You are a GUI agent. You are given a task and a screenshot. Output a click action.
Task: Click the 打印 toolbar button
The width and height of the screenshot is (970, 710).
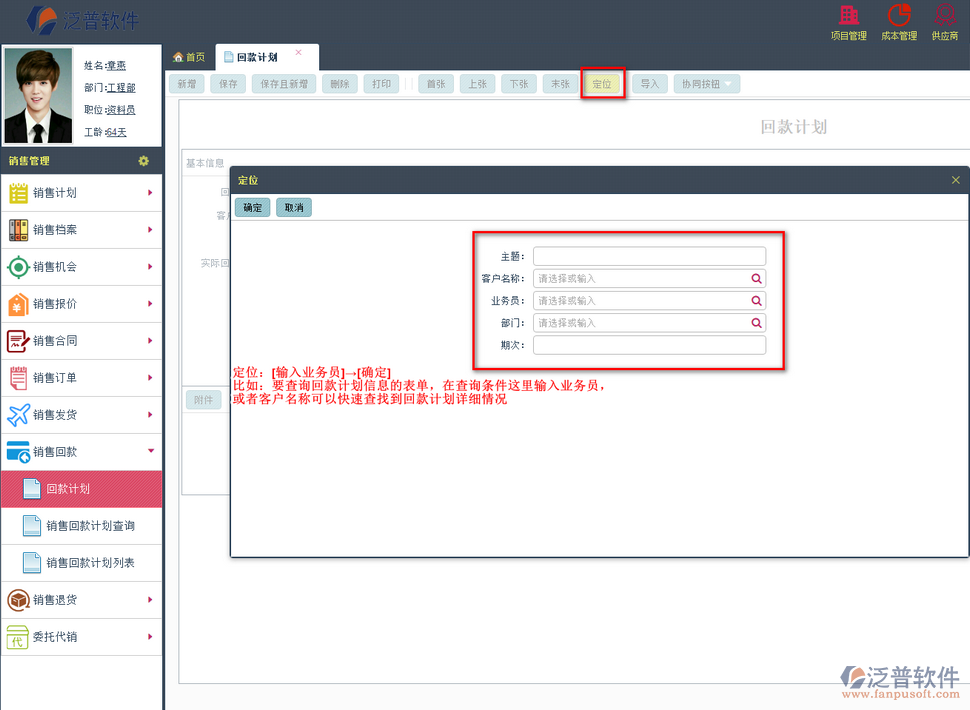coord(381,84)
